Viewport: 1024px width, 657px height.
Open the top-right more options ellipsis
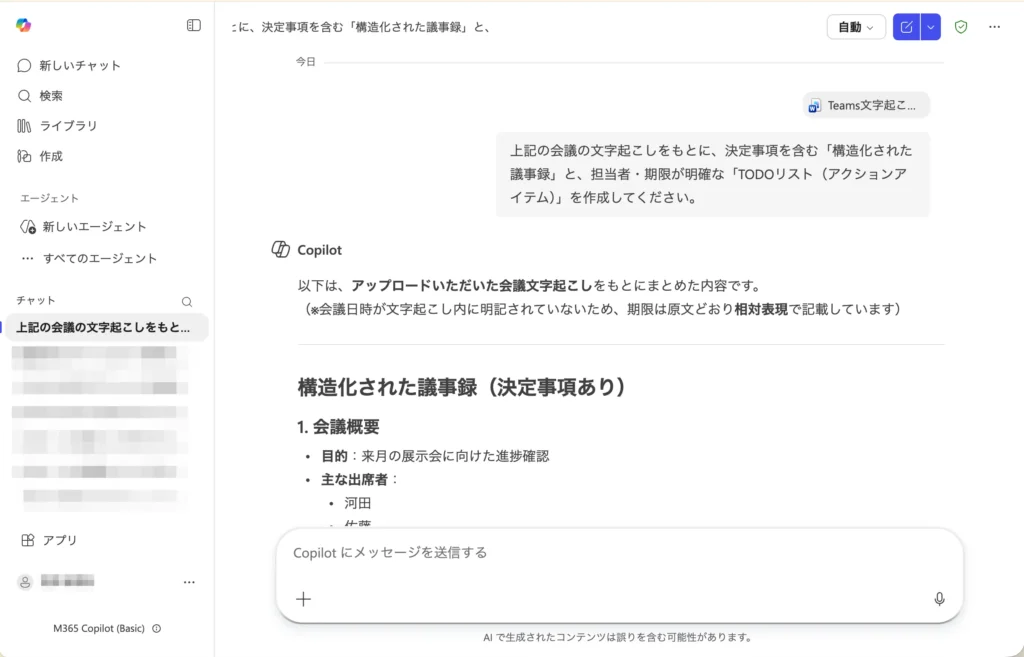tap(995, 27)
